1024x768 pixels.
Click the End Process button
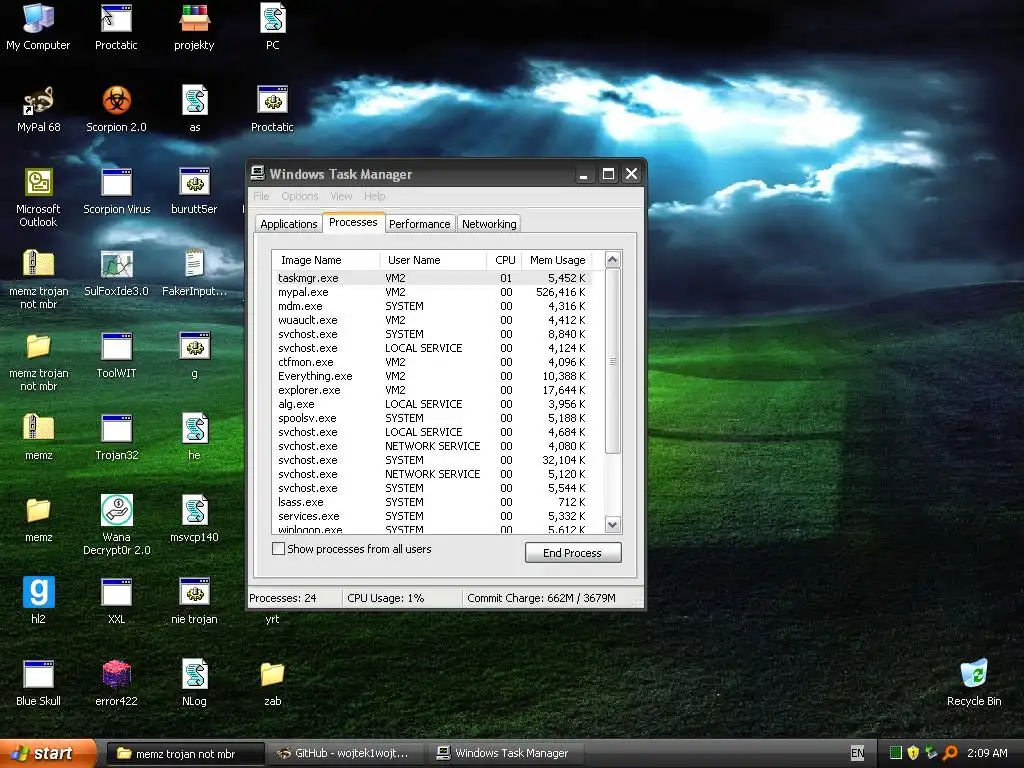tap(573, 552)
